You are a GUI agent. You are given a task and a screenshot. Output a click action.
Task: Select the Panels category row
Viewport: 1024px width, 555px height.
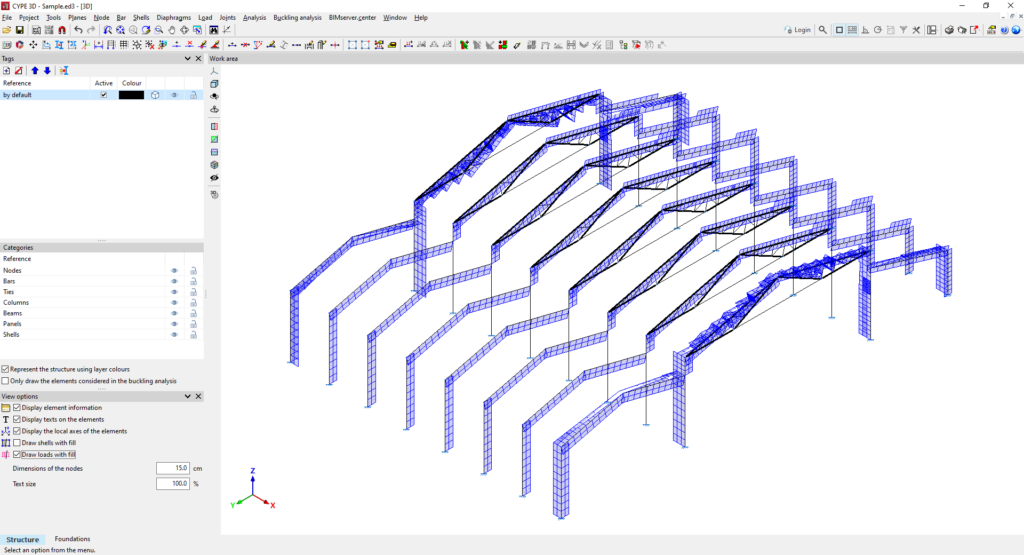[x=101, y=324]
